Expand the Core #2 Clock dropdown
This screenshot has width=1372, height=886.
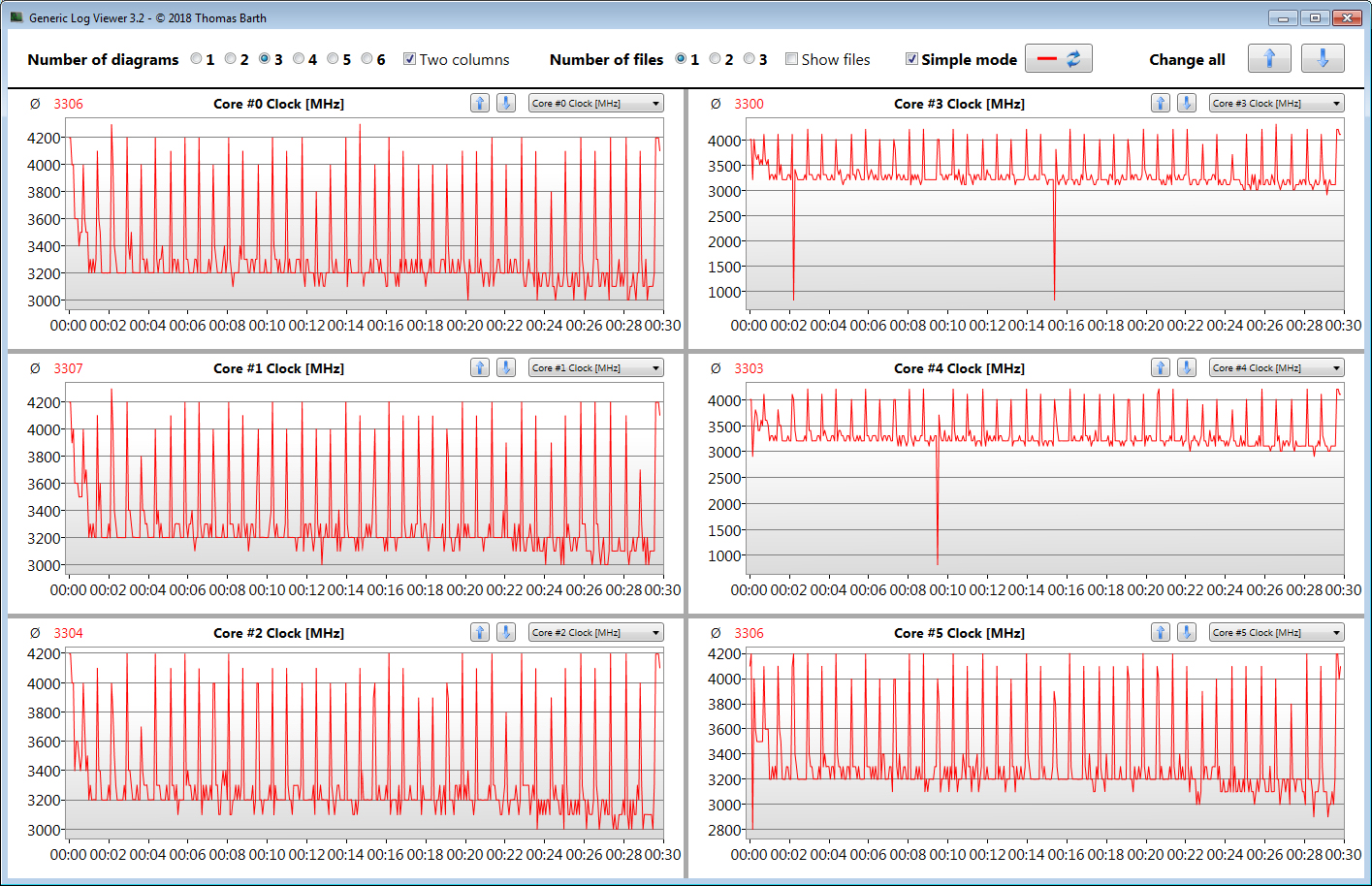coord(595,633)
